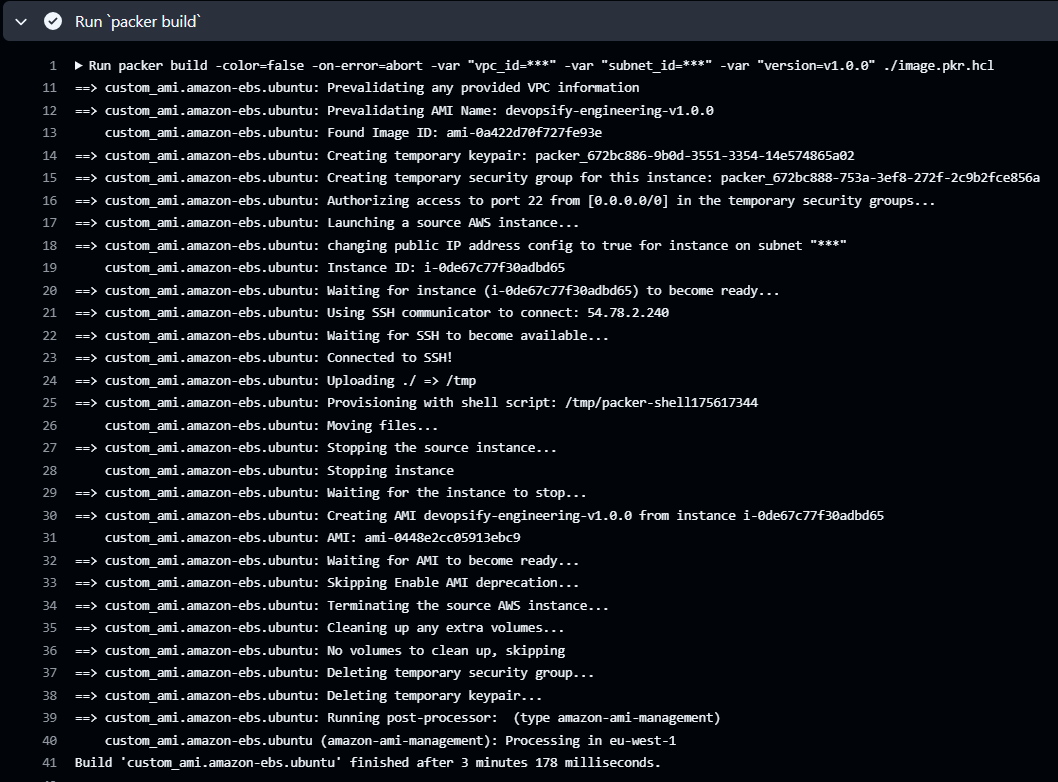1058x782 pixels.
Task: Click the green success checkmark icon
Action: point(53,22)
